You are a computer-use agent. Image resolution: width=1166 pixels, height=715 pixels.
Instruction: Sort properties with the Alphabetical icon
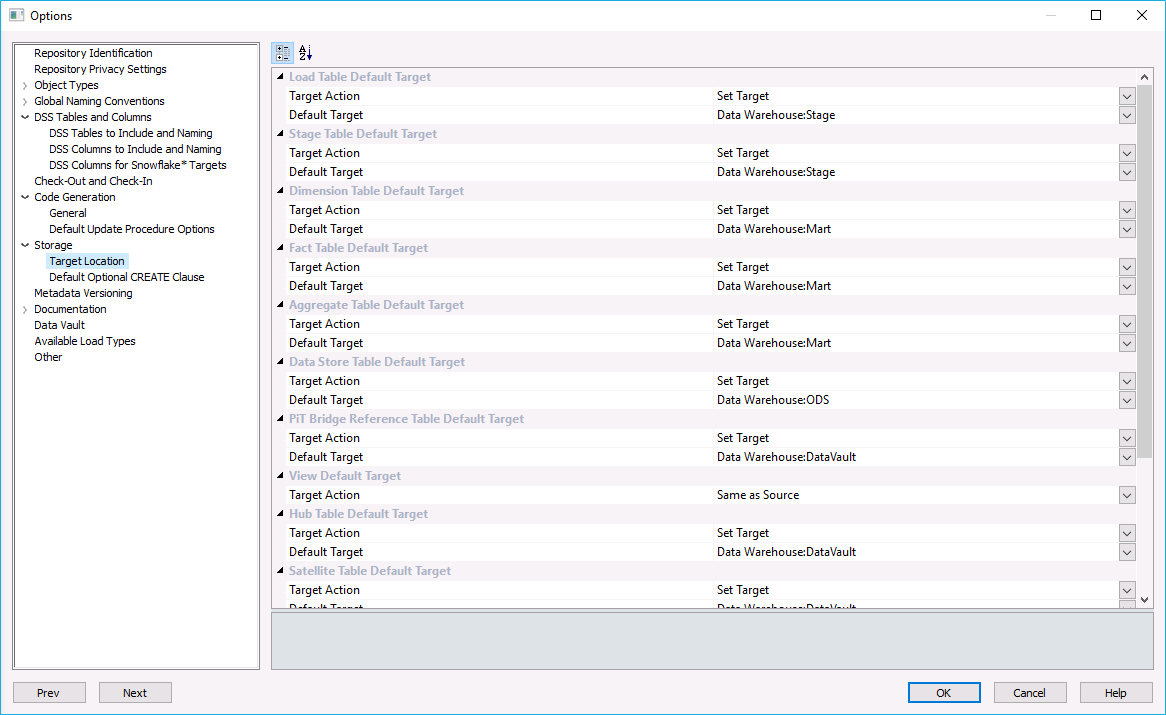point(306,53)
